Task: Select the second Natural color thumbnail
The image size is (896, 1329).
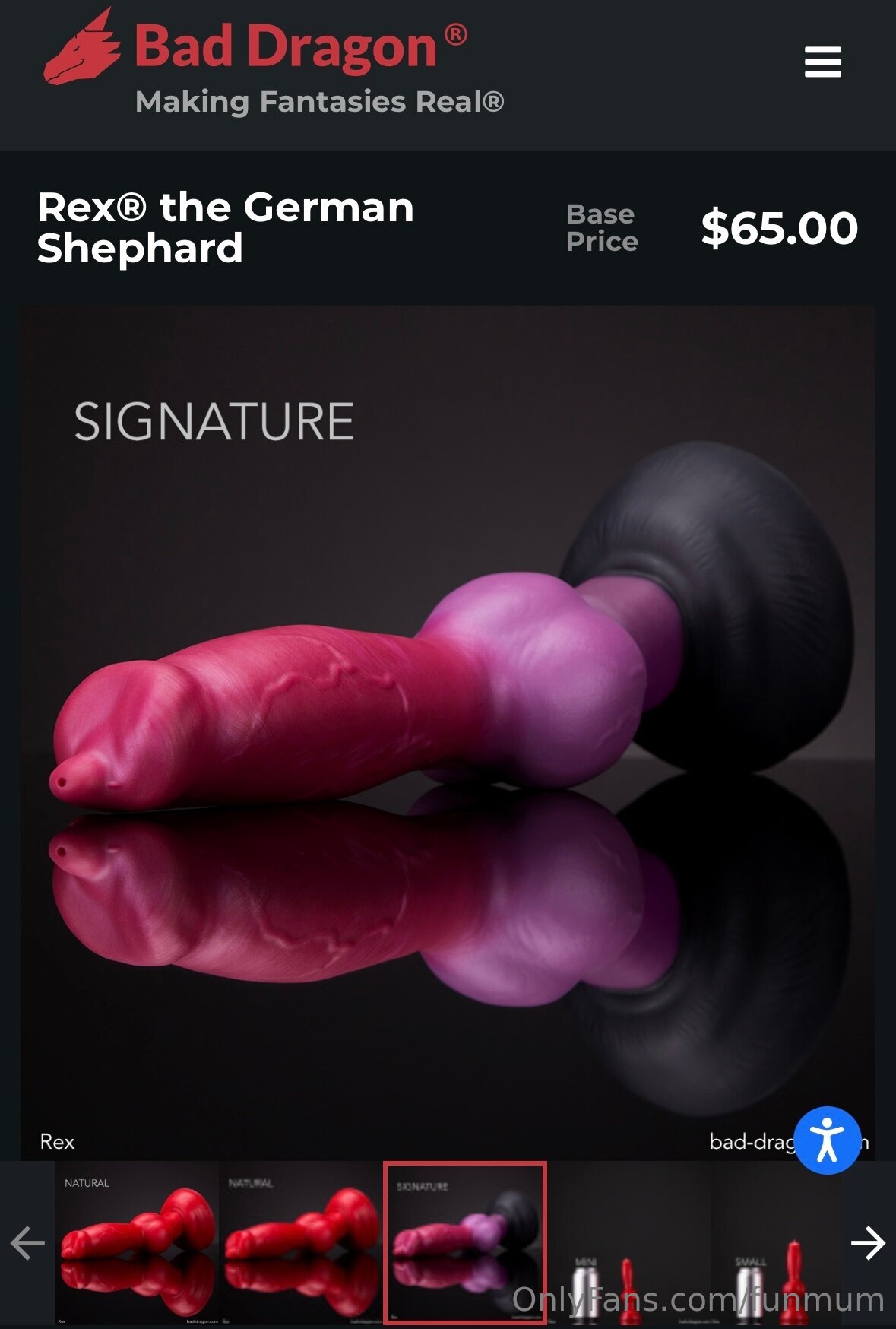Action: 301,1244
